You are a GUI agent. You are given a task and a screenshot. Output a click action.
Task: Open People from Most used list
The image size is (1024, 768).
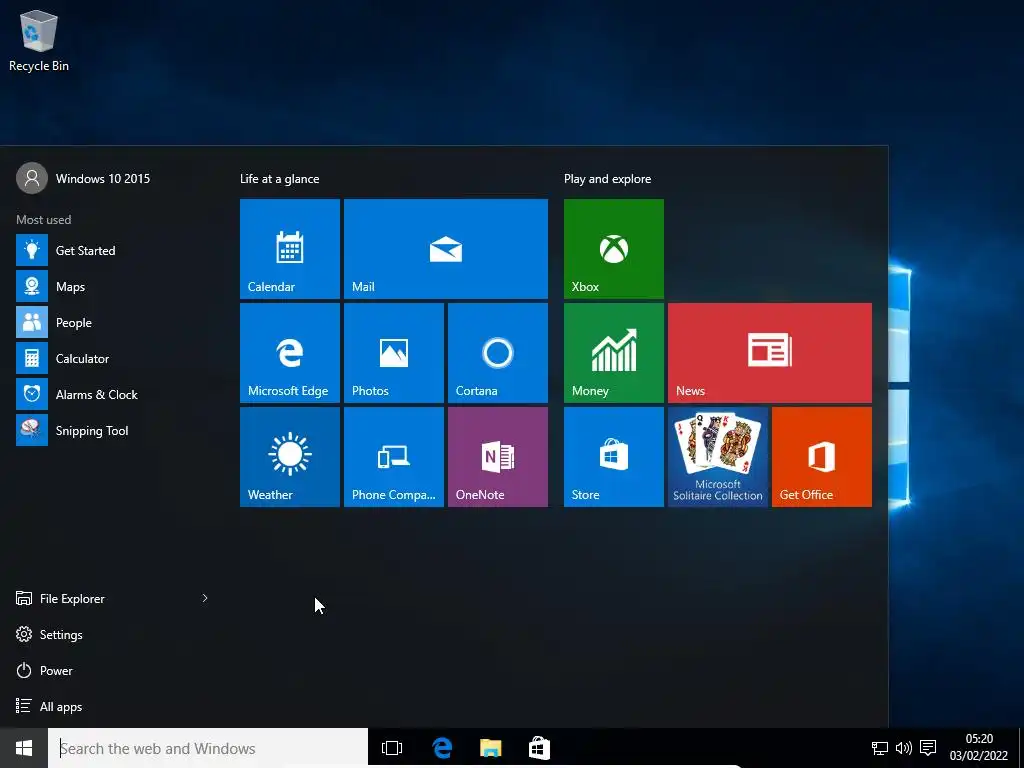click(x=112, y=322)
